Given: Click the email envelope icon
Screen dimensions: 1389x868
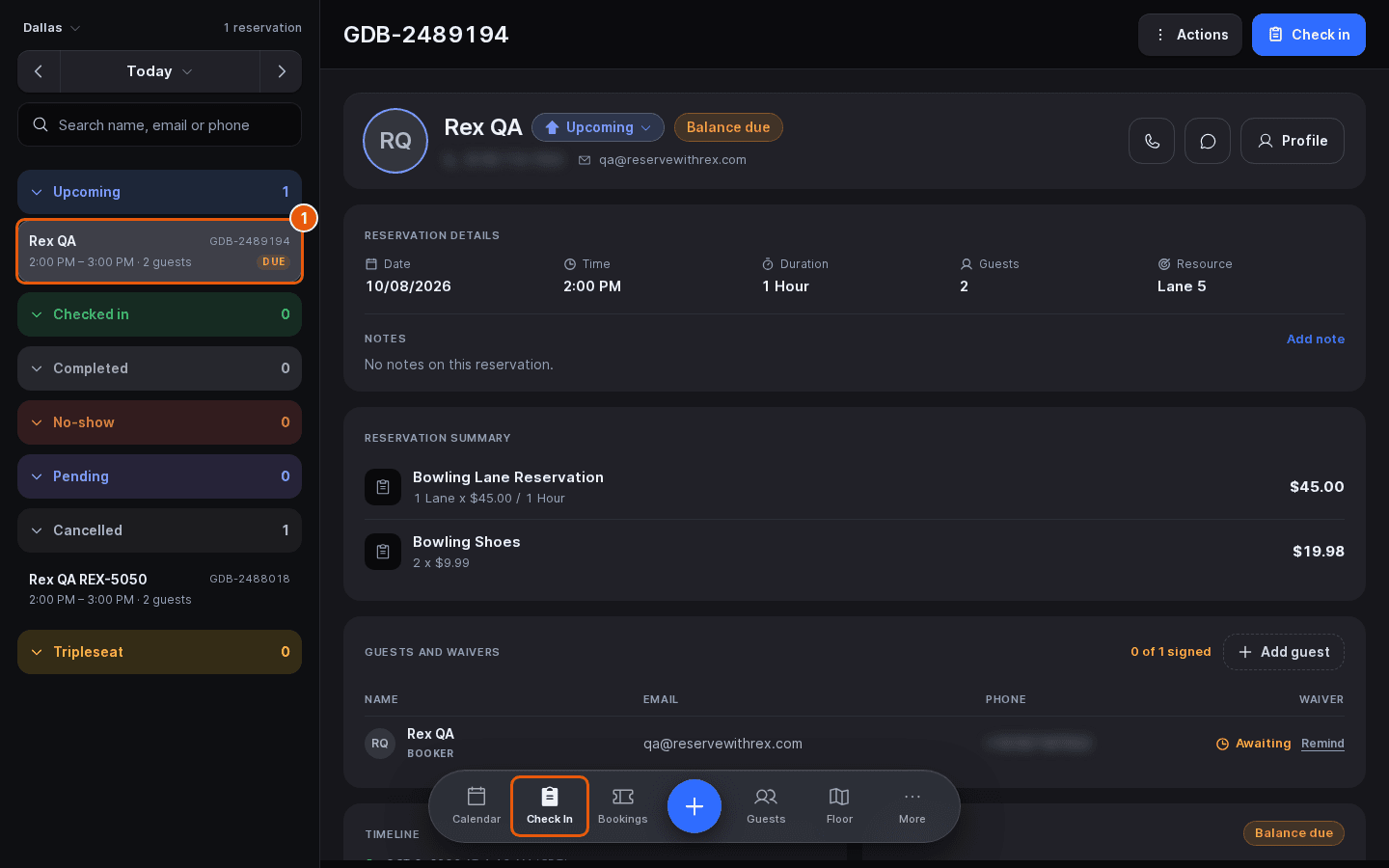Looking at the screenshot, I should [585, 160].
